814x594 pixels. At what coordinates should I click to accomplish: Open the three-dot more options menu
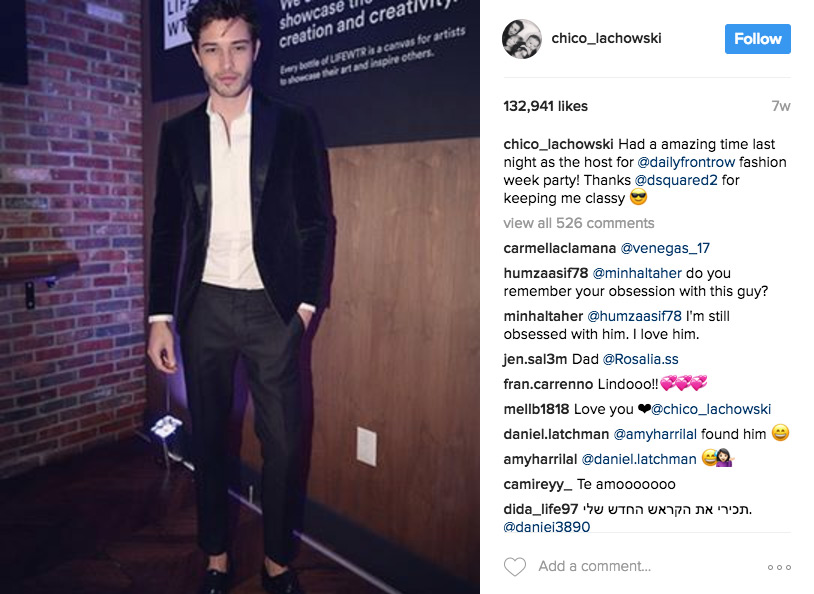pyautogui.click(x=779, y=568)
